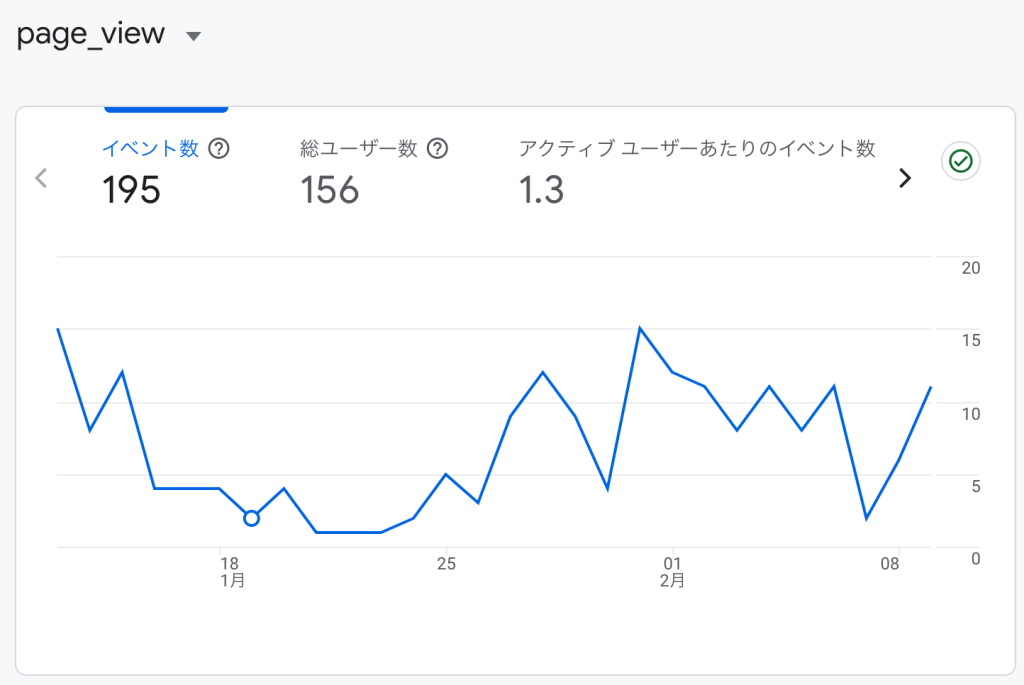Click the circled data point on chart
The height and width of the screenshot is (685, 1024).
pos(252,518)
